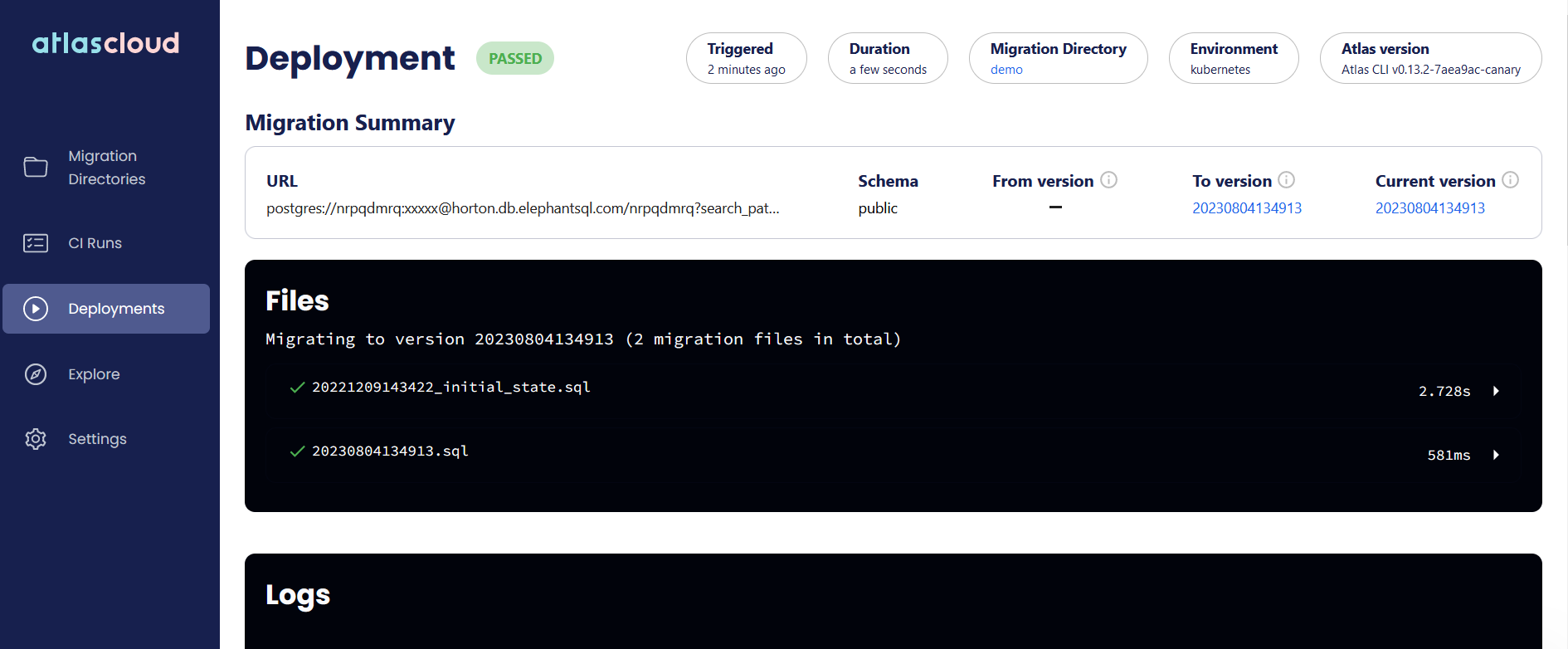Click the Current version 20230804134913 link
Viewport: 1568px width, 649px height.
[1430, 208]
